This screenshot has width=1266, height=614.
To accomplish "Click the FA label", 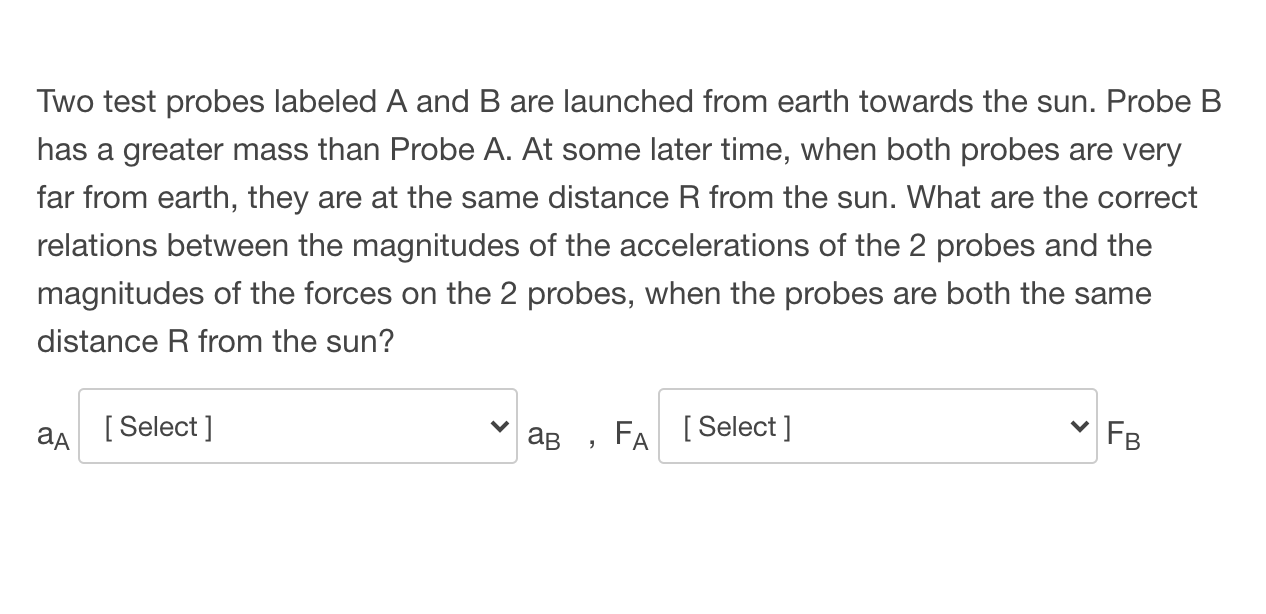I will 631,435.
